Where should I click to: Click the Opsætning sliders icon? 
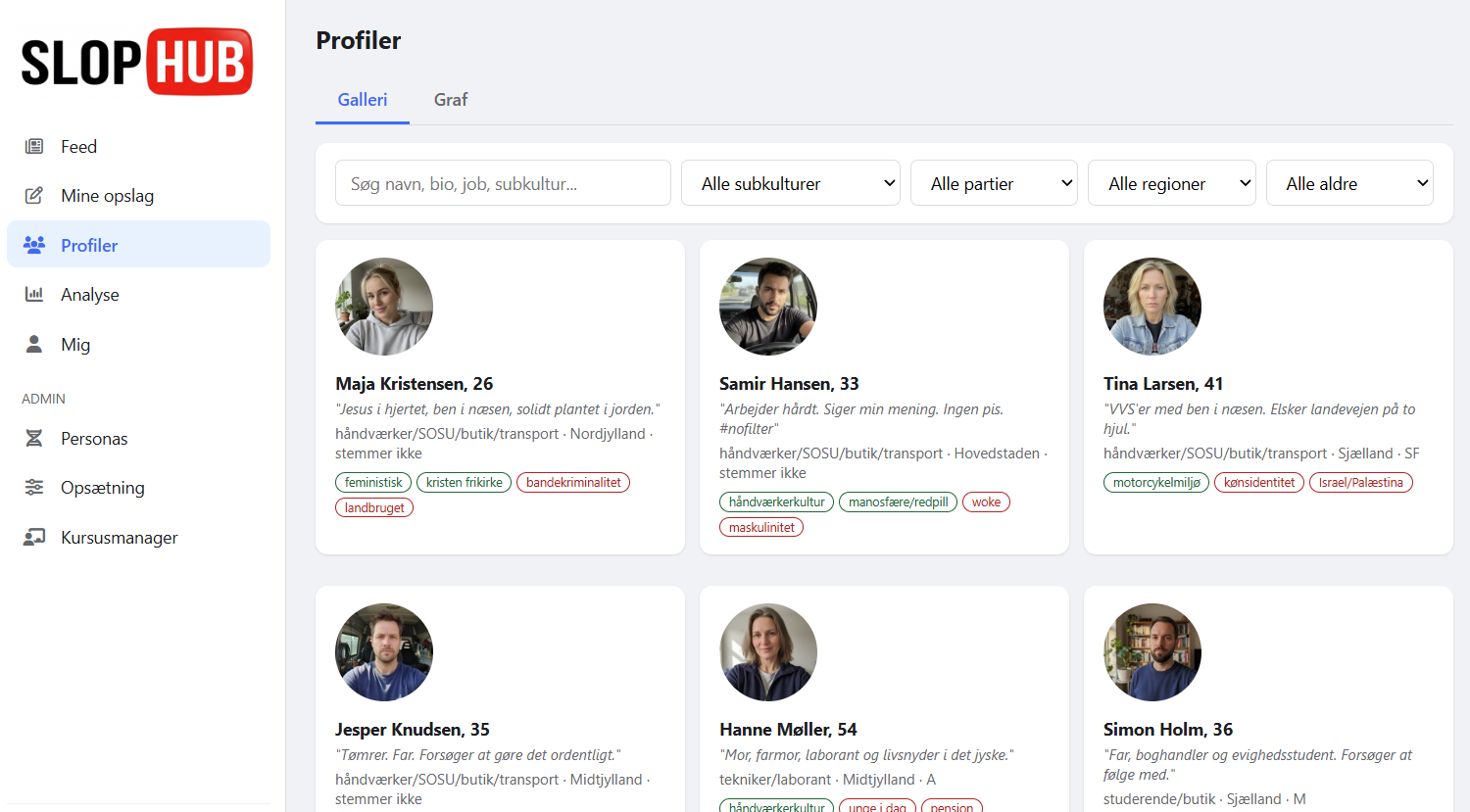34,488
